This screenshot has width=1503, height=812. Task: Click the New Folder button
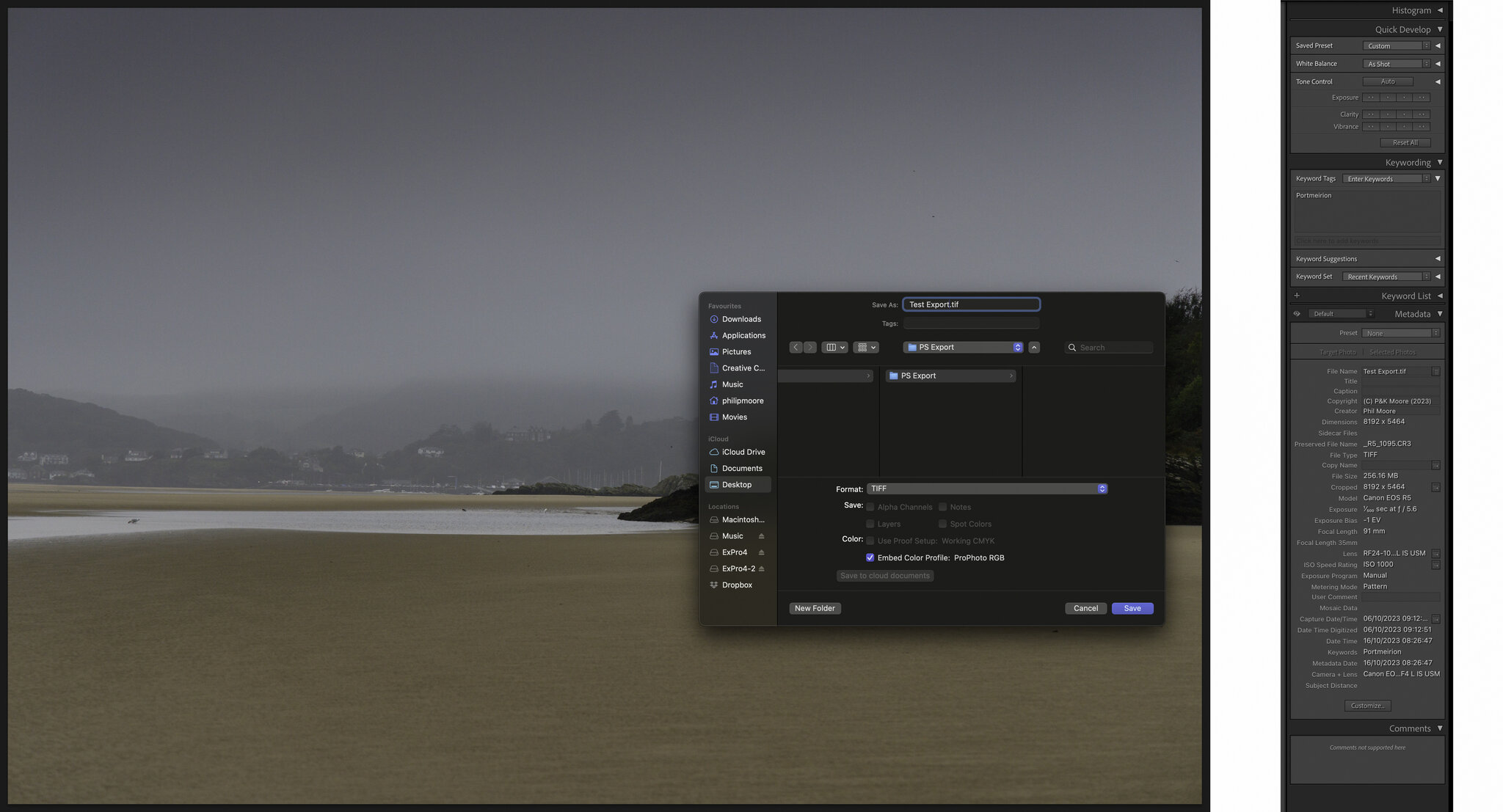(x=815, y=609)
